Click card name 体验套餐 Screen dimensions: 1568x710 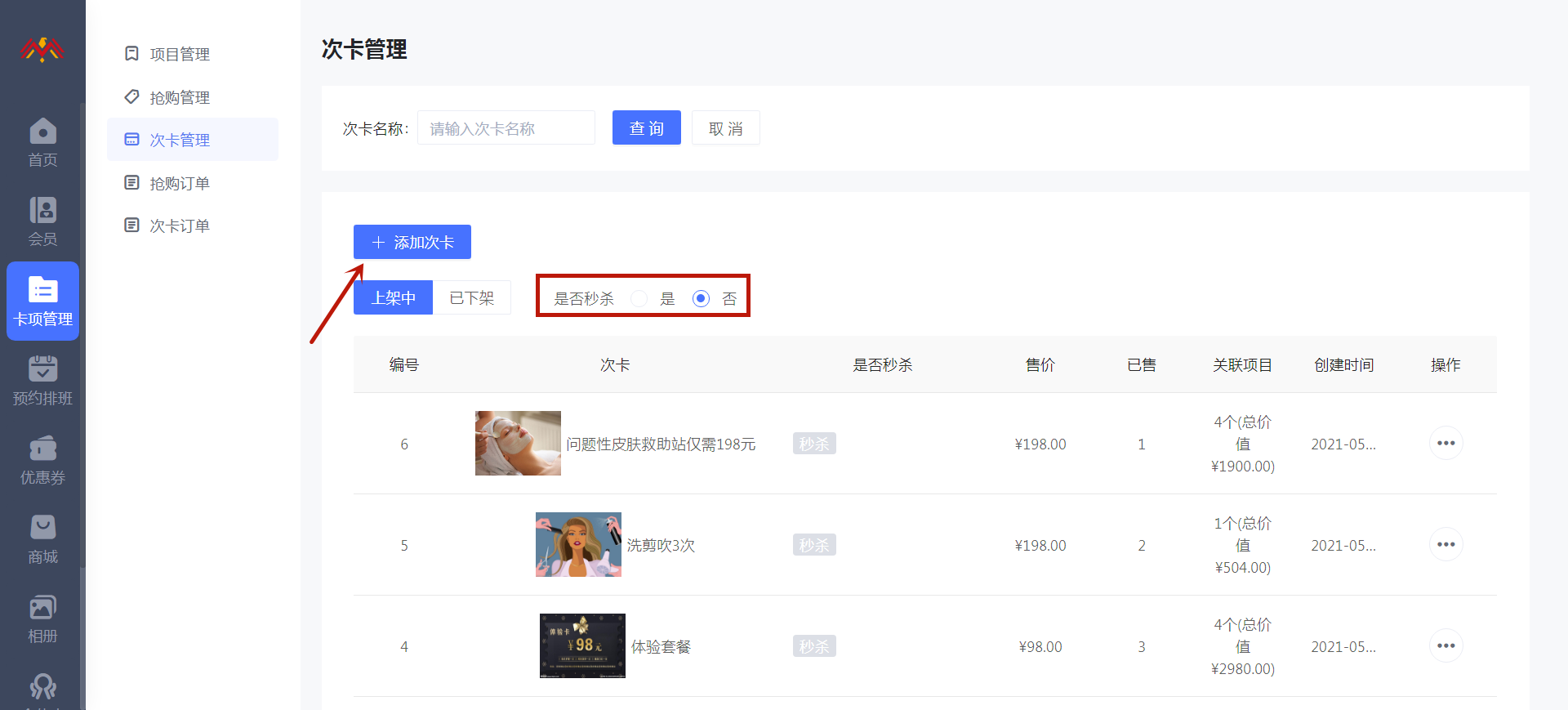tap(661, 646)
